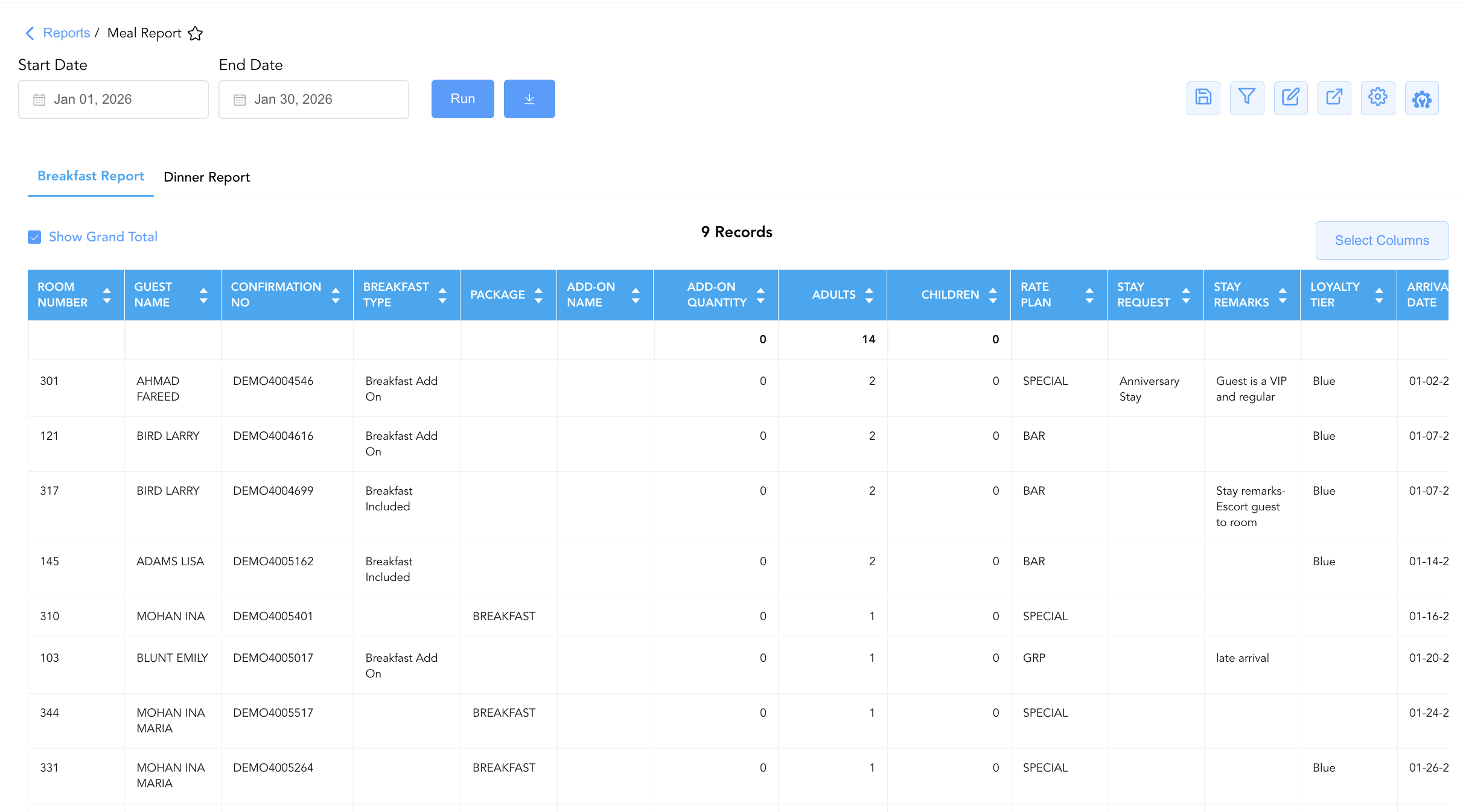Click the export external-link icon
The height and width of the screenshot is (812, 1463).
[x=1334, y=98]
